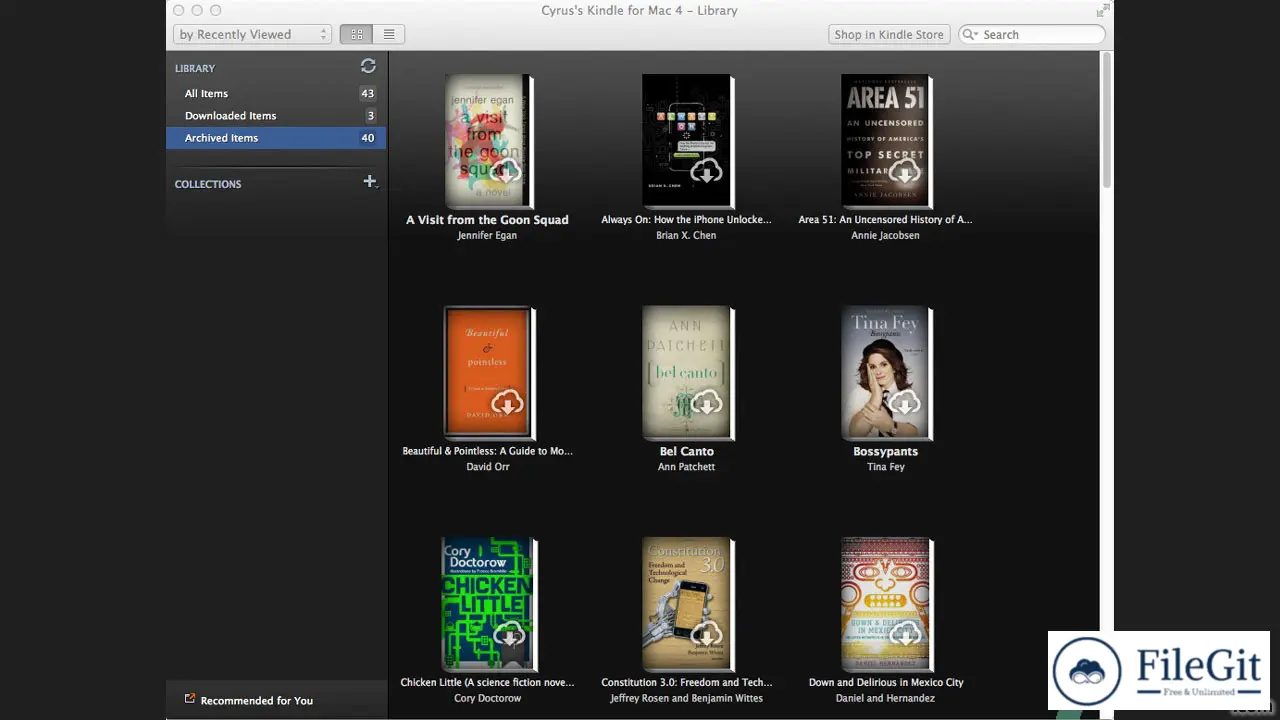Click the 'Bel Canto' title text
This screenshot has width=1280, height=720.
(x=686, y=451)
